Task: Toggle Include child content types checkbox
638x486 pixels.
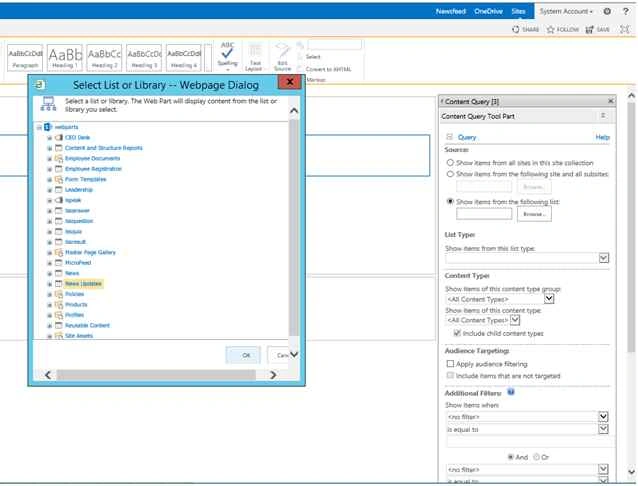Action: (x=457, y=333)
